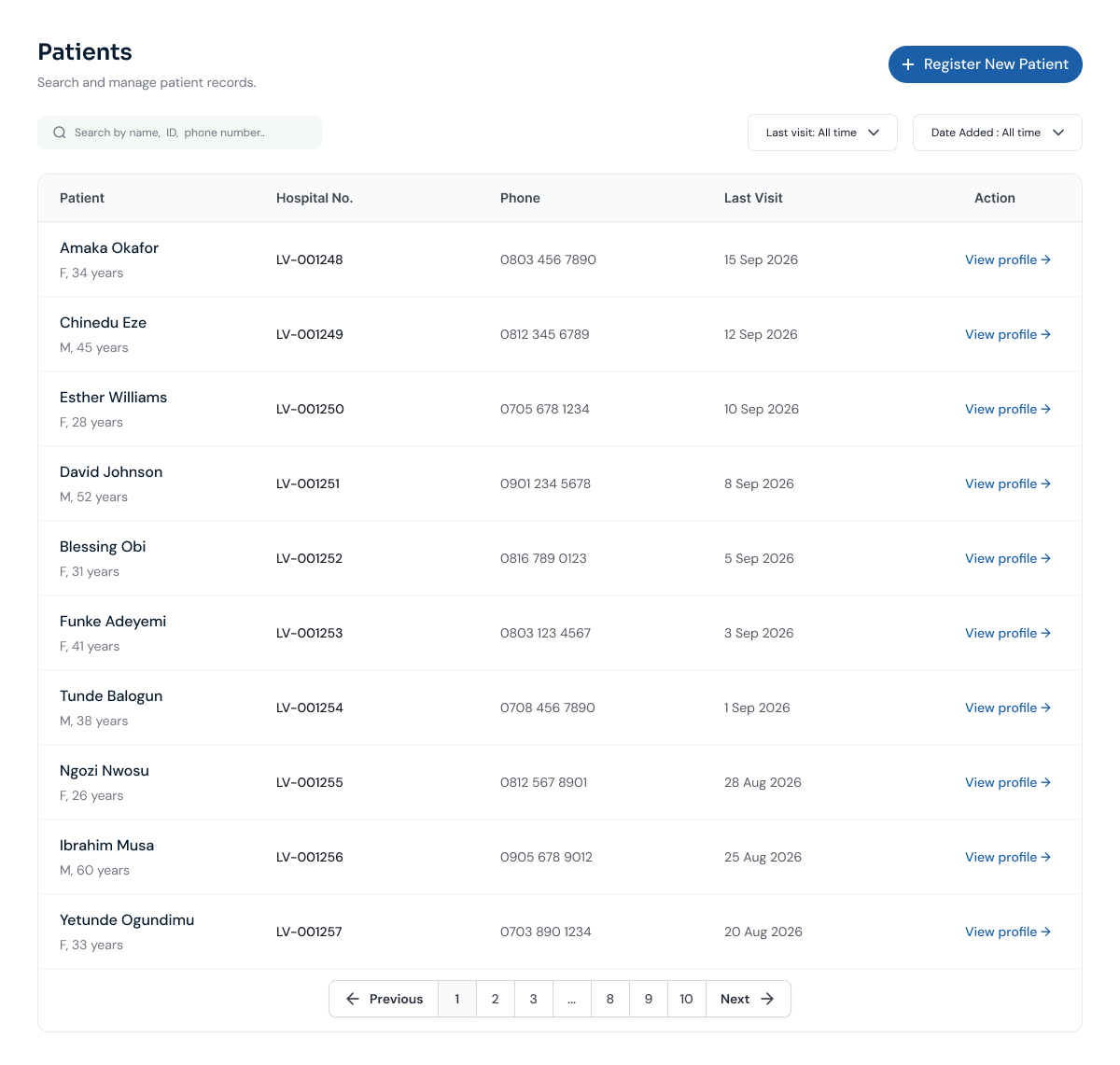
Task: Select pagination page 10
Action: click(x=687, y=999)
